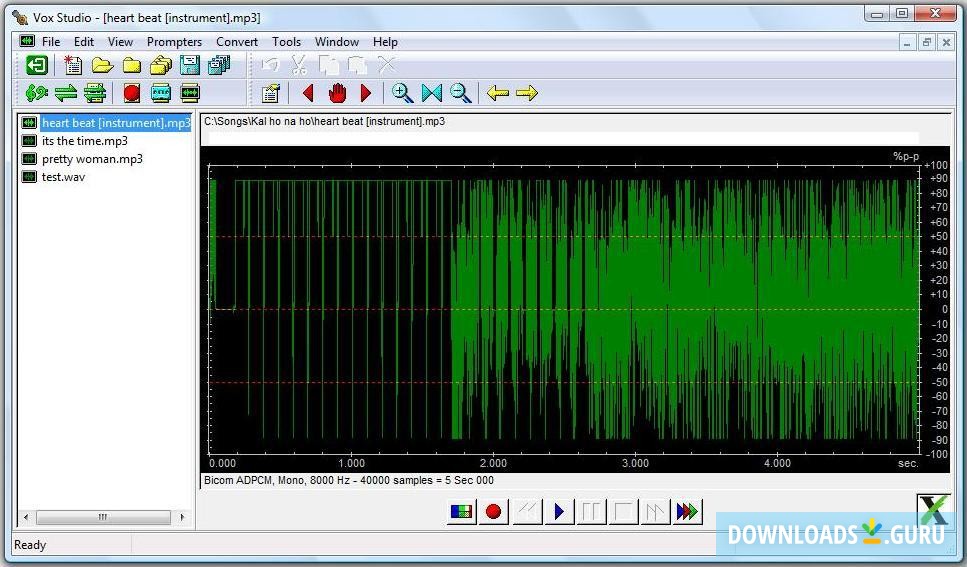Restore the inner document window
This screenshot has width=967, height=567.
[x=926, y=42]
